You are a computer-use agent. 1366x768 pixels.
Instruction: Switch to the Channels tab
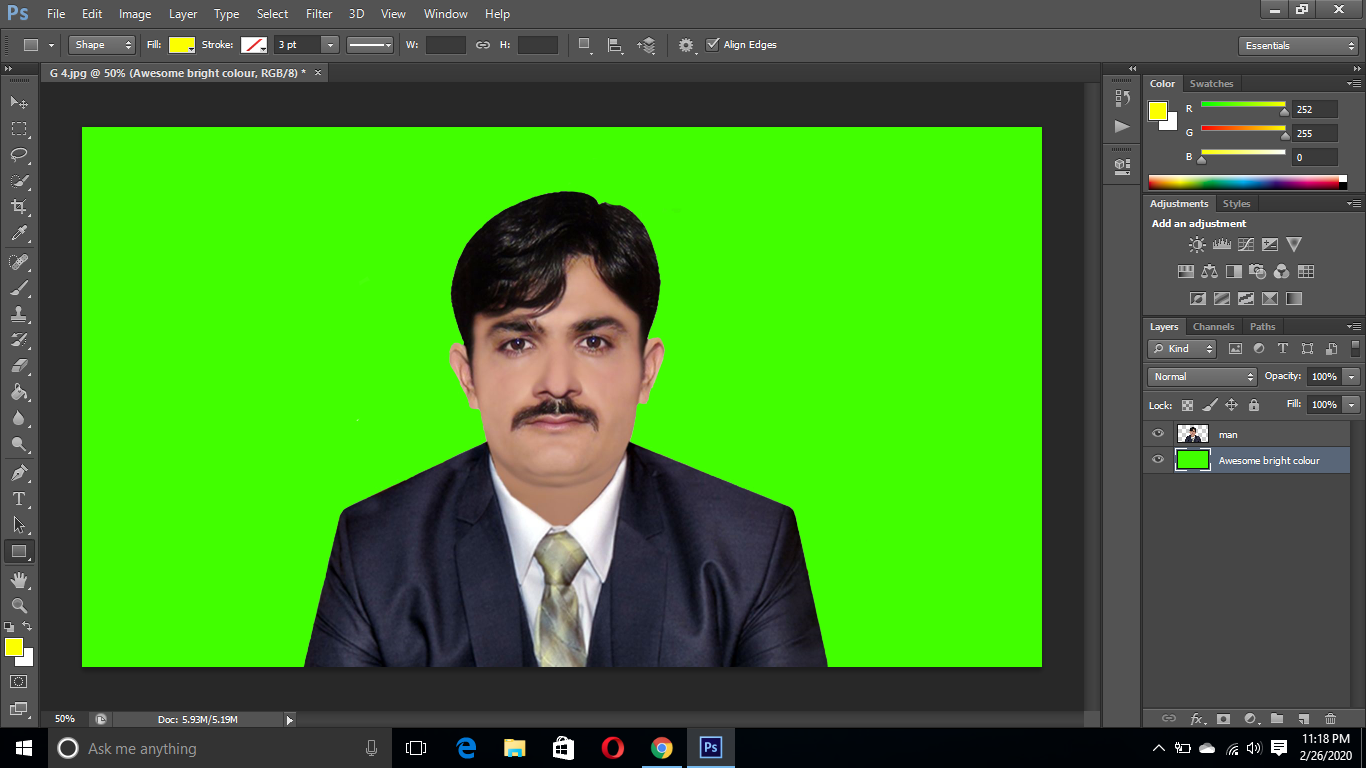point(1213,326)
